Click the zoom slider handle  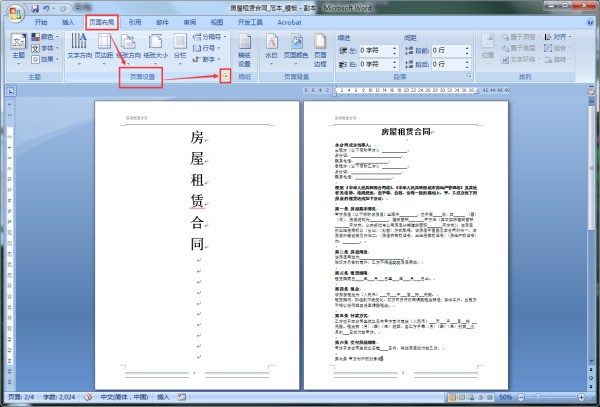pyautogui.click(x=538, y=397)
